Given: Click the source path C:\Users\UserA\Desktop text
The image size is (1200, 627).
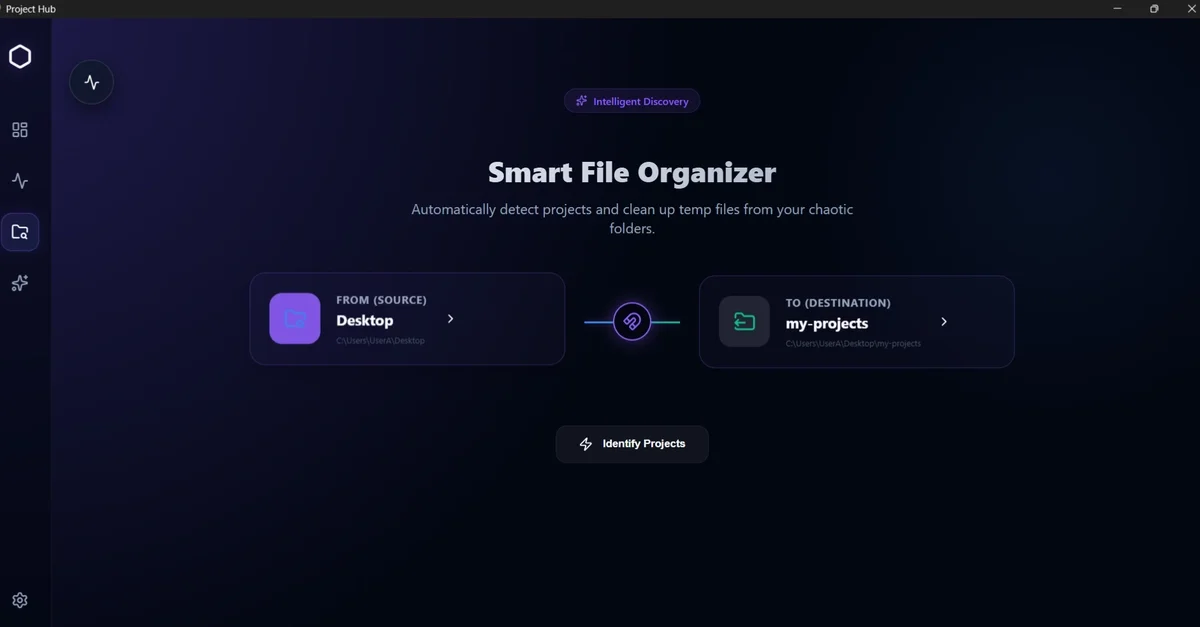Looking at the screenshot, I should 381,341.
